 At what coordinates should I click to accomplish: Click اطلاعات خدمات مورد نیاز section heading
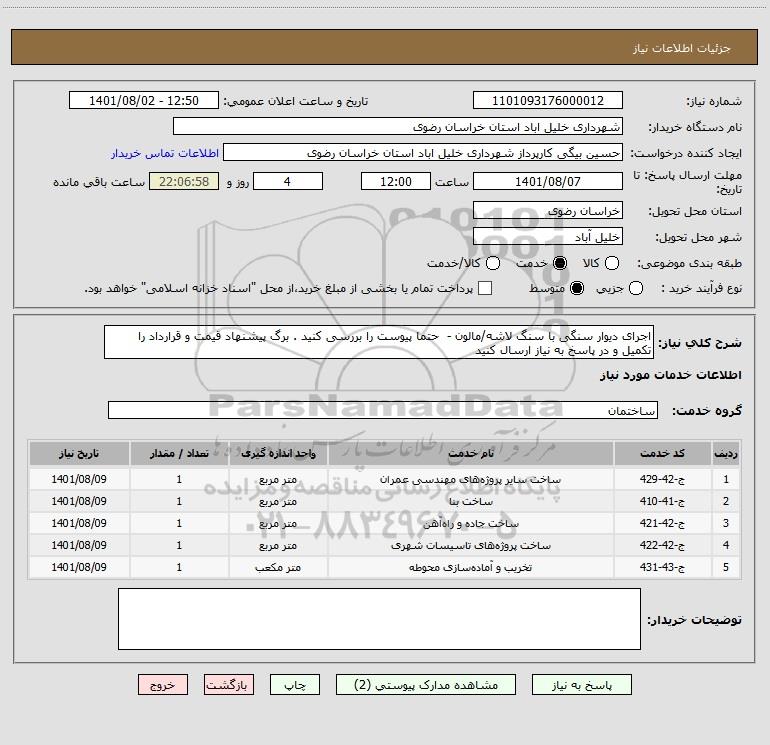[x=671, y=375]
